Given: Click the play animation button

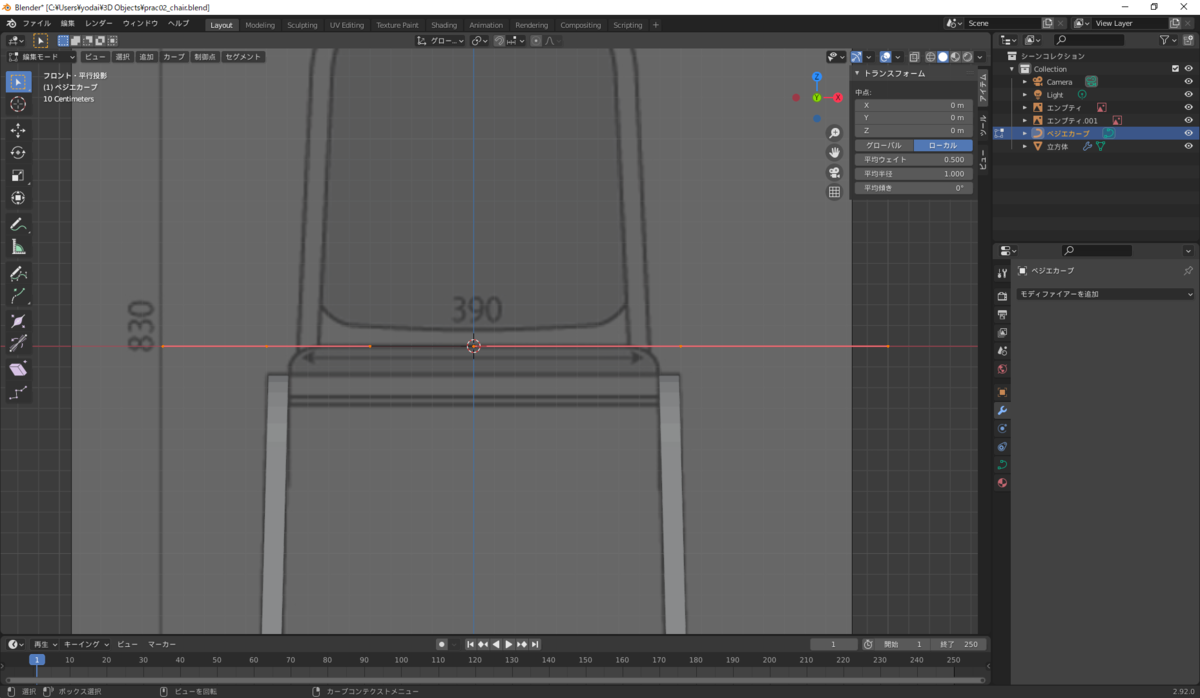Looking at the screenshot, I should tap(509, 644).
